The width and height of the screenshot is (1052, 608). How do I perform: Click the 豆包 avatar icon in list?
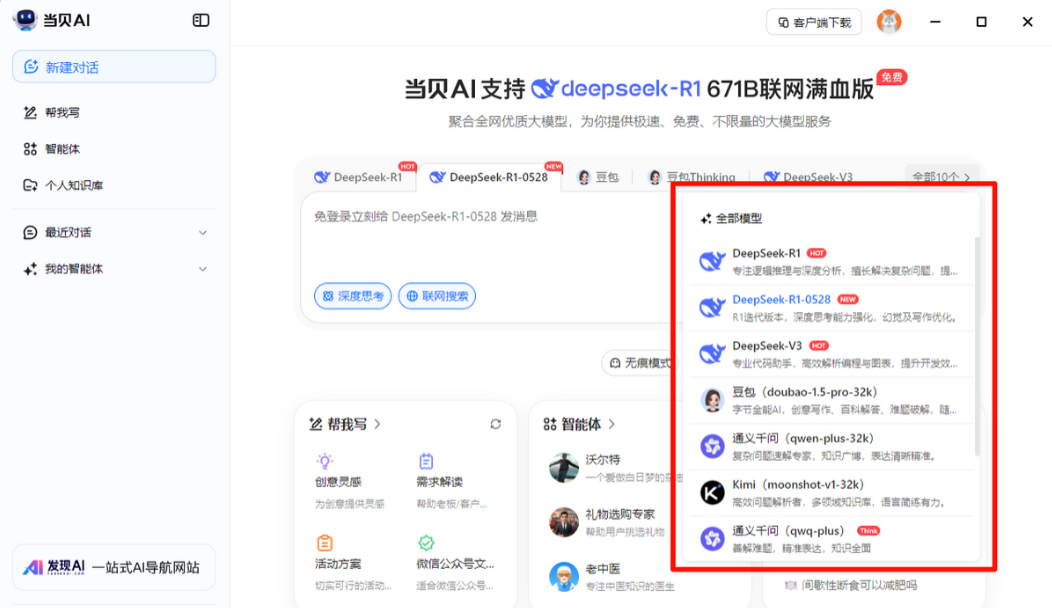click(712, 401)
